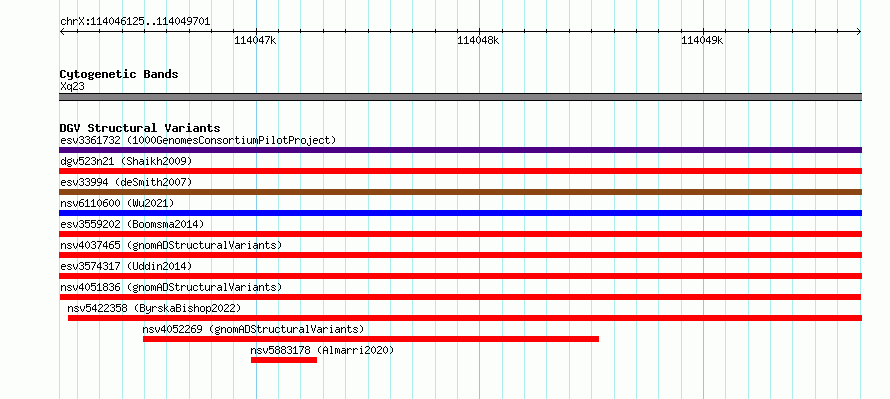Click the DGV Structural Variants track title

[140, 128]
